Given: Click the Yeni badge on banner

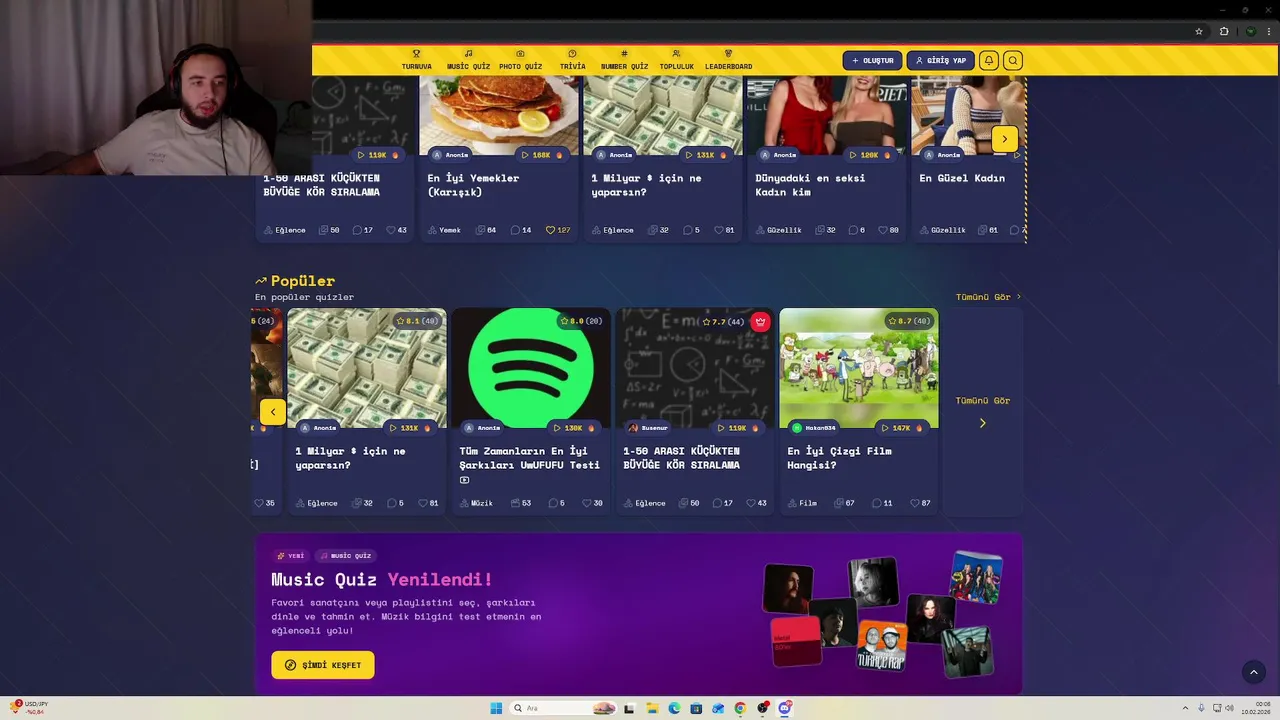Looking at the screenshot, I should coord(290,556).
